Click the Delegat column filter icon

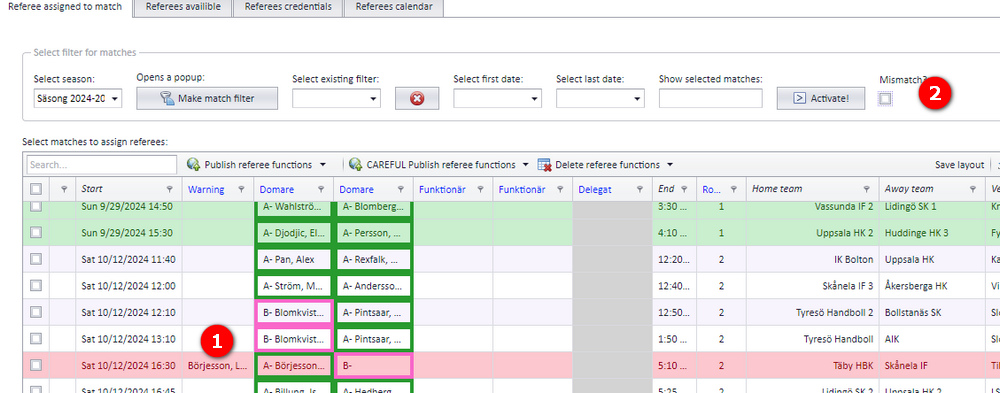tap(640, 189)
